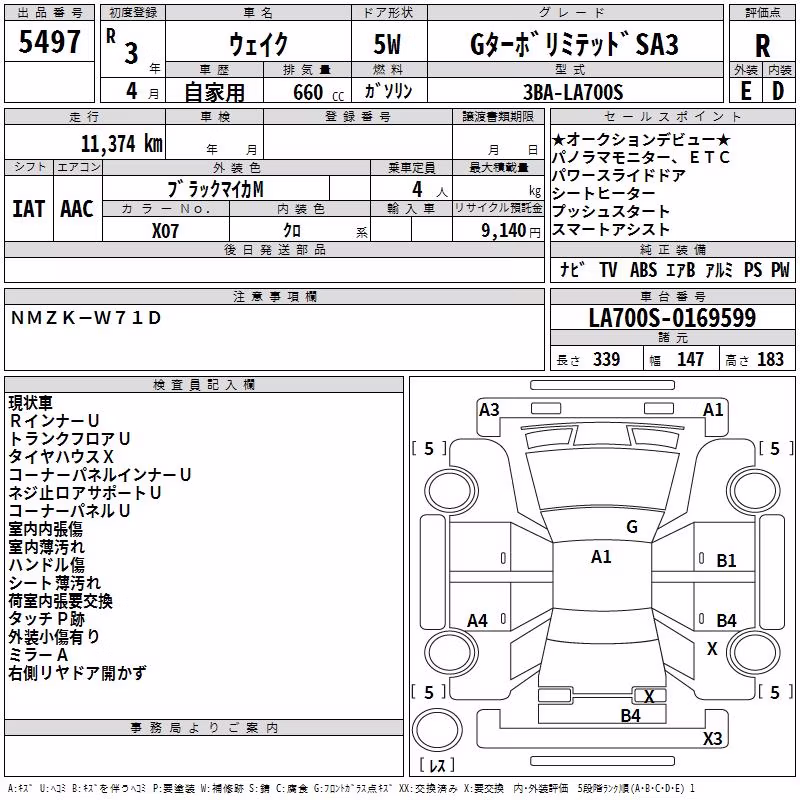Select note 荷室内張要交換
Viewport: 800px width, 800px height.
coord(61,601)
